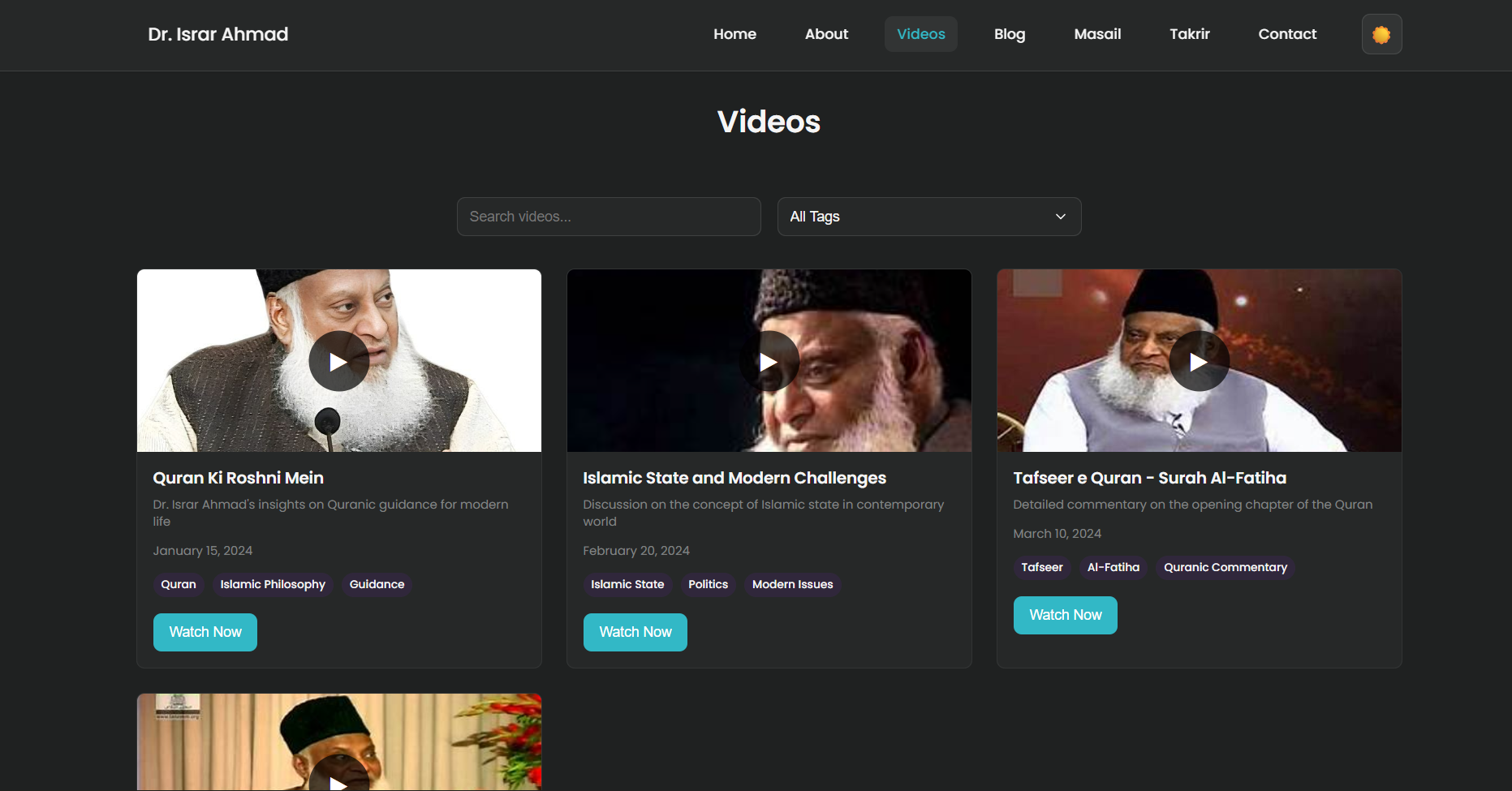Play the Quran Ki Roshni Mein video
The height and width of the screenshot is (791, 1512).
pos(338,361)
